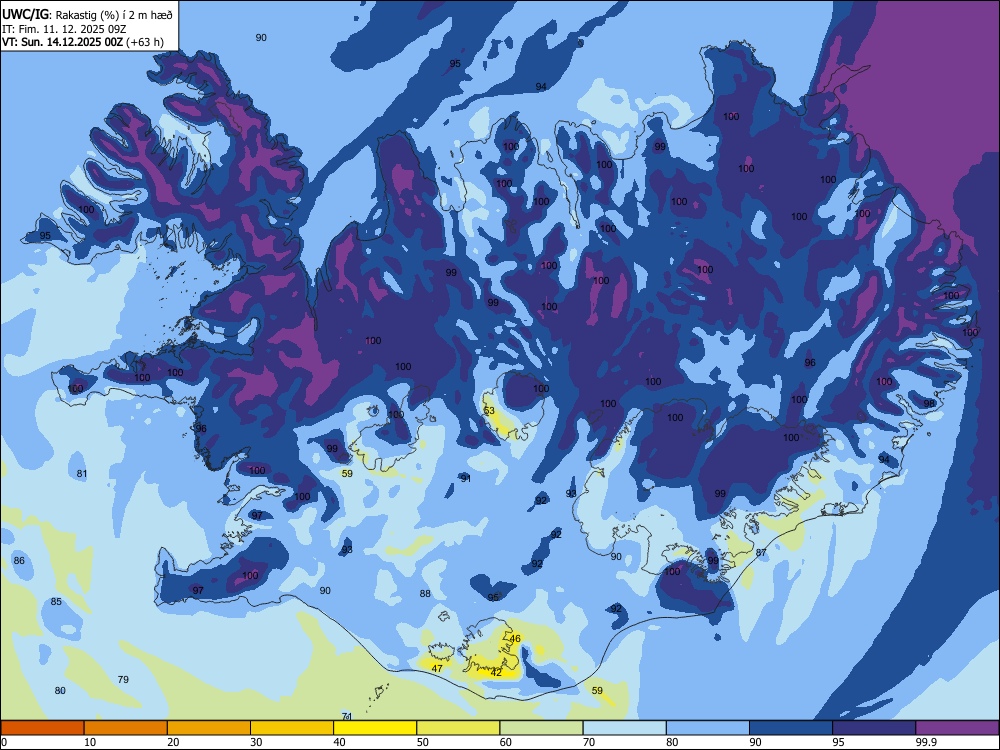Image resolution: width=1000 pixels, height=750 pixels.
Task: Select the 80–90 light blue legend swatch
Action: point(708,728)
